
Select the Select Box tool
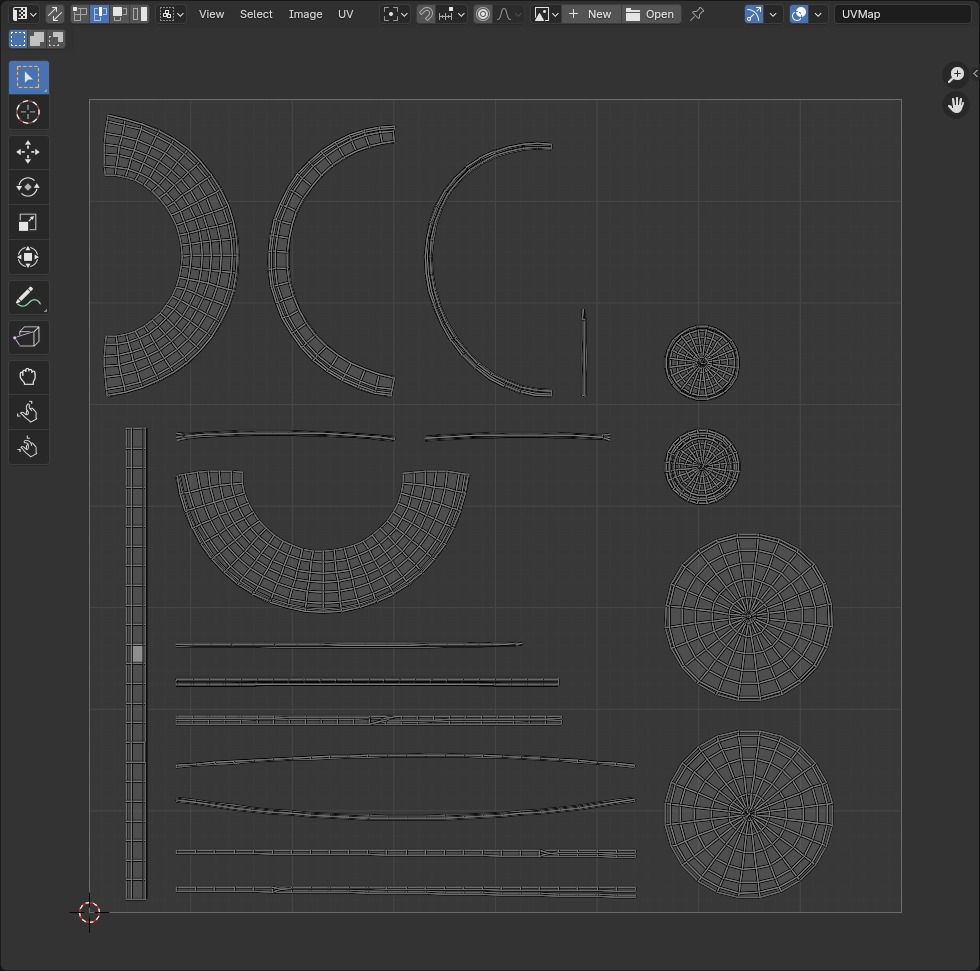point(28,77)
